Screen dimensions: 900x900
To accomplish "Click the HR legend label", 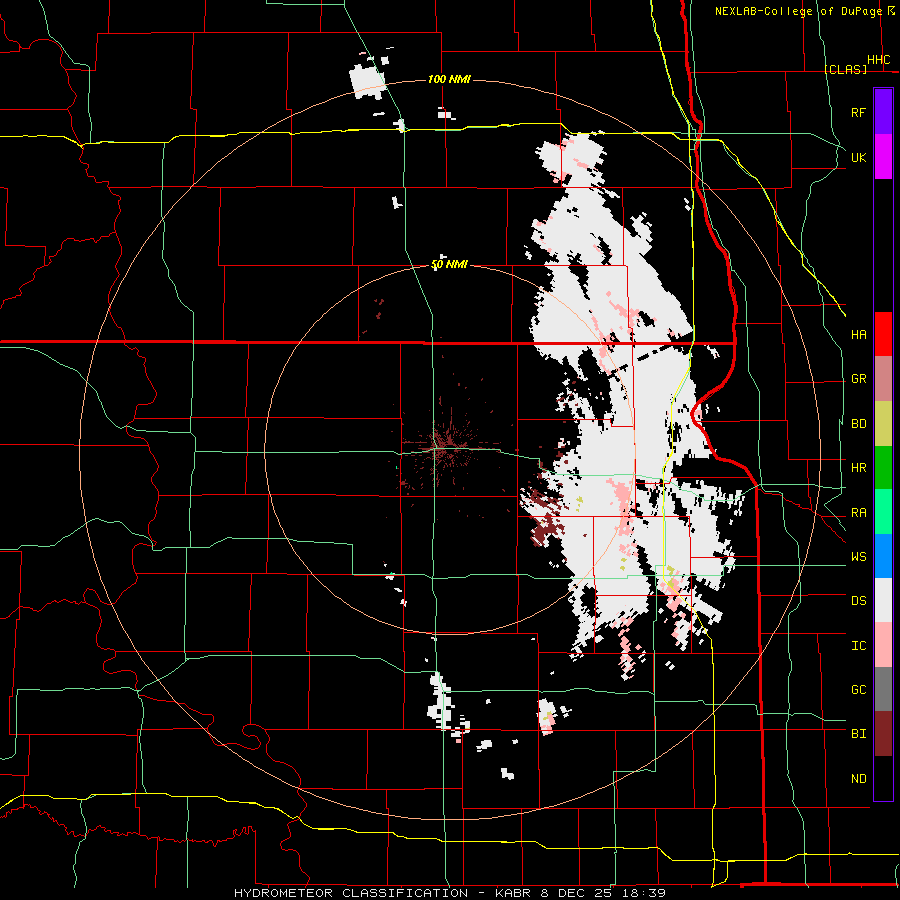I will 859,468.
